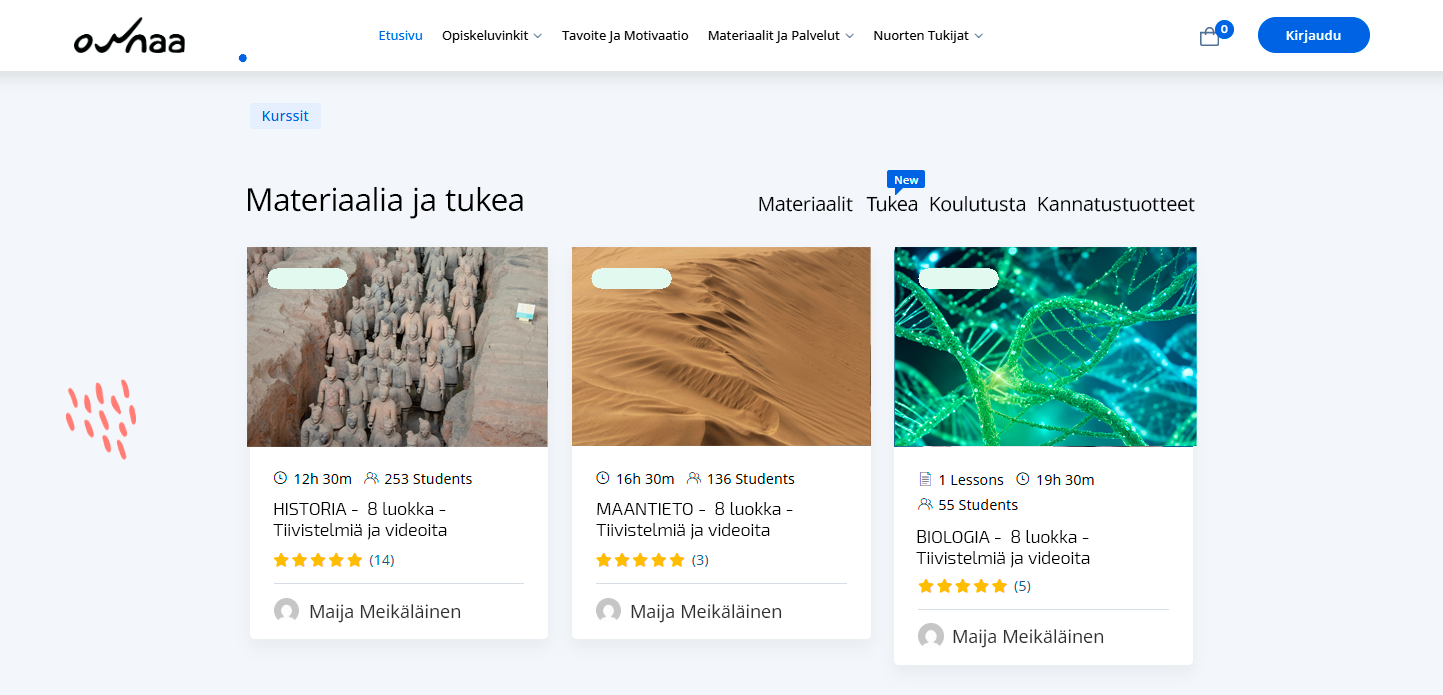The image size is (1443, 695).
Task: Open the HISTORIA 8 luokka course title
Action: click(360, 519)
